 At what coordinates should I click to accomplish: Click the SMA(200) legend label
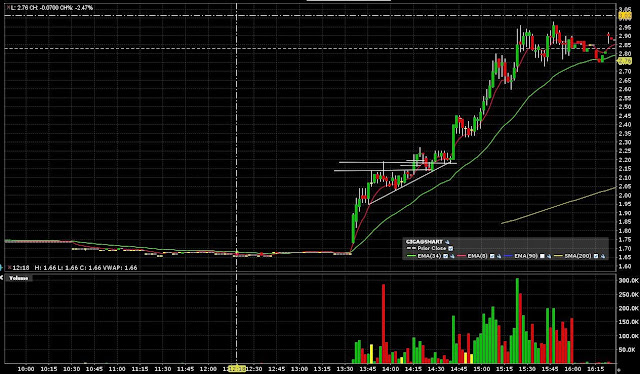578,256
